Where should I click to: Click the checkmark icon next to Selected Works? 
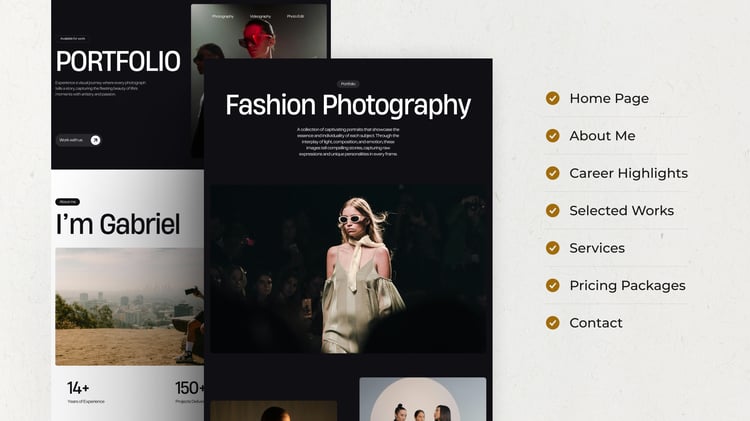click(x=552, y=210)
